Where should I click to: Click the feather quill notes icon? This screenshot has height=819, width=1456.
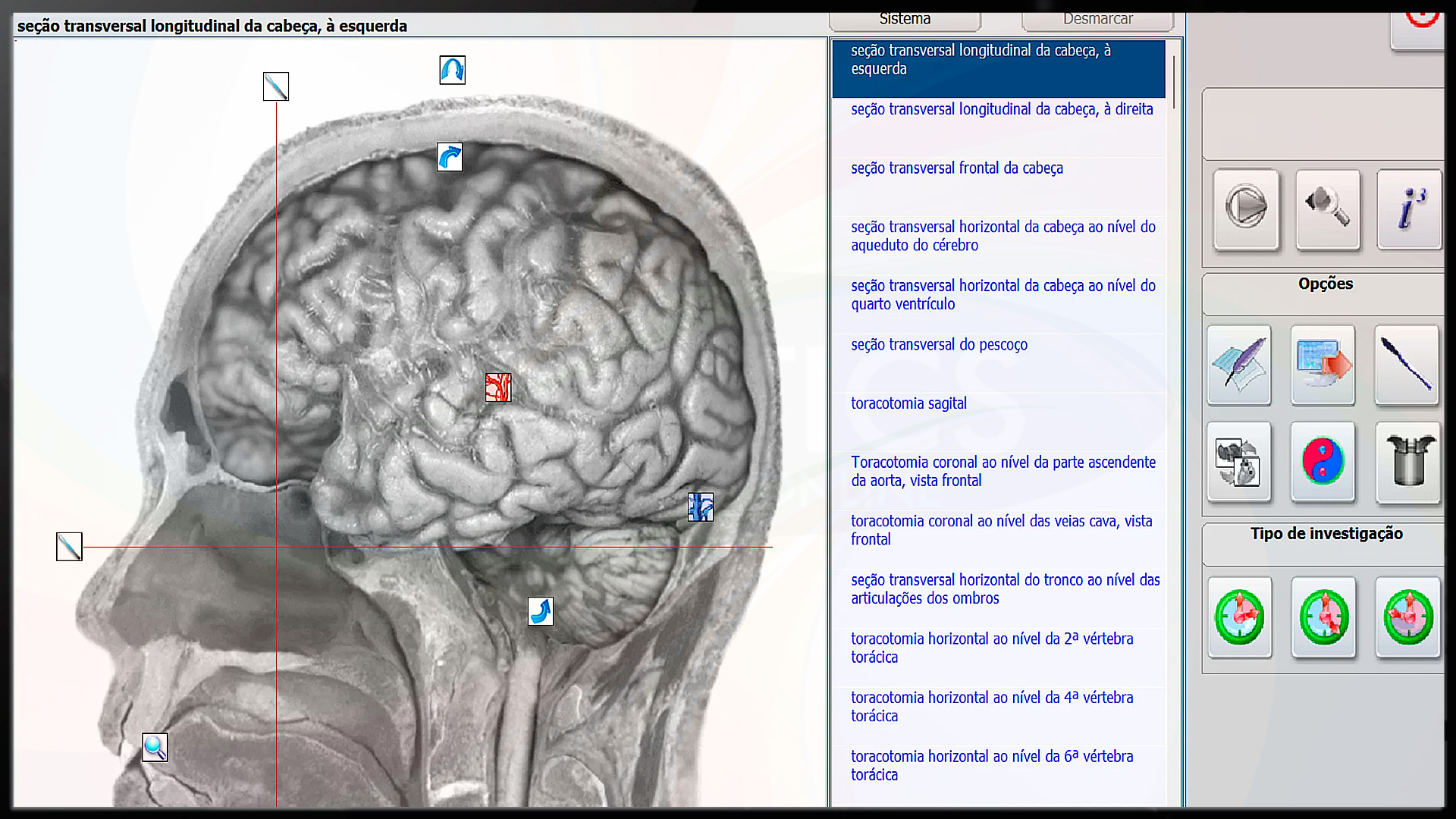[x=1239, y=365]
